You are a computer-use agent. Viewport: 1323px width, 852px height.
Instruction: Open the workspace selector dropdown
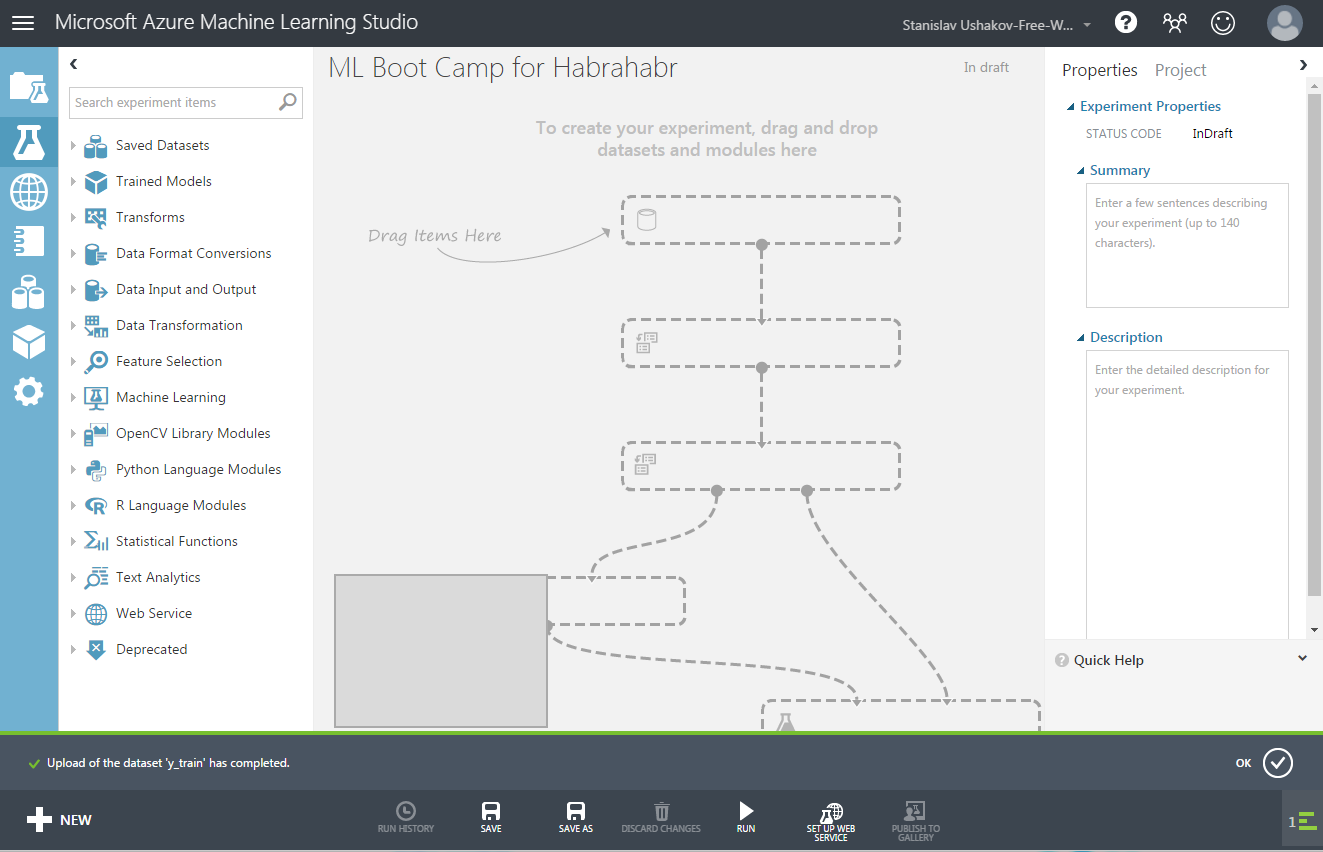(997, 24)
